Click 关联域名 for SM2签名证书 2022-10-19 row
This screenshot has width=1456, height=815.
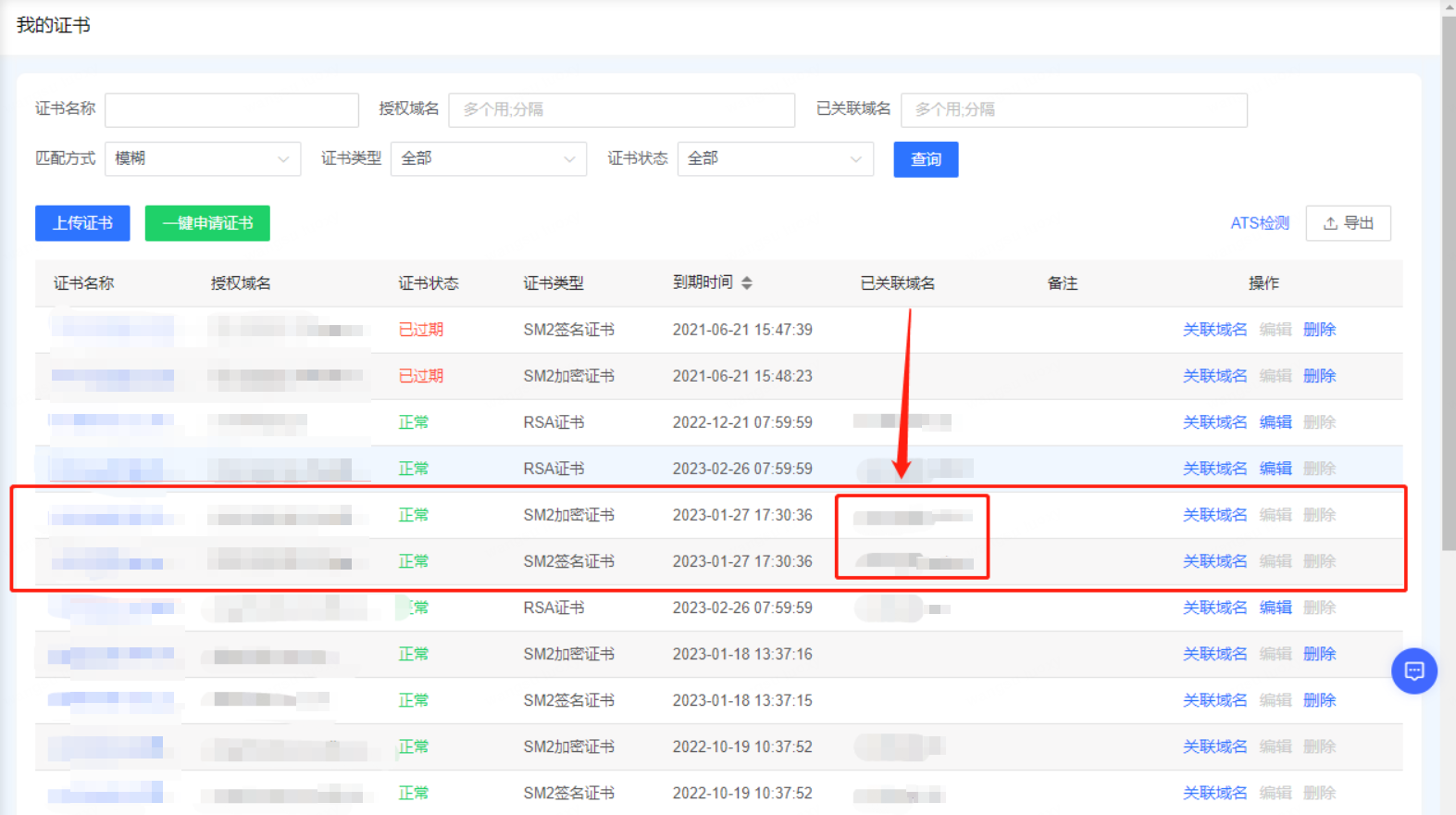click(x=1214, y=793)
